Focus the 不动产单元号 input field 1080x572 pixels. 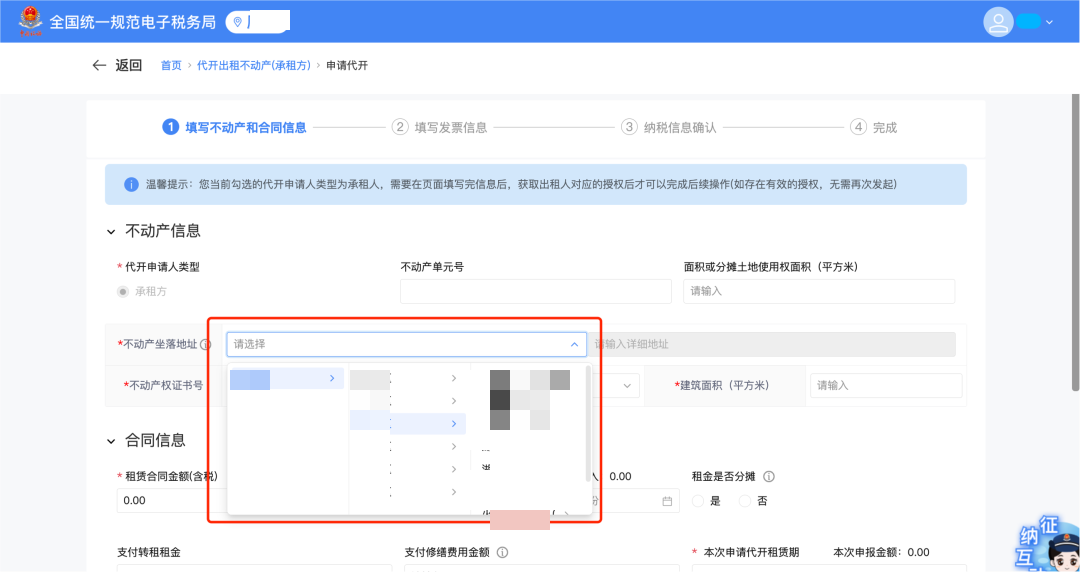coord(536,292)
